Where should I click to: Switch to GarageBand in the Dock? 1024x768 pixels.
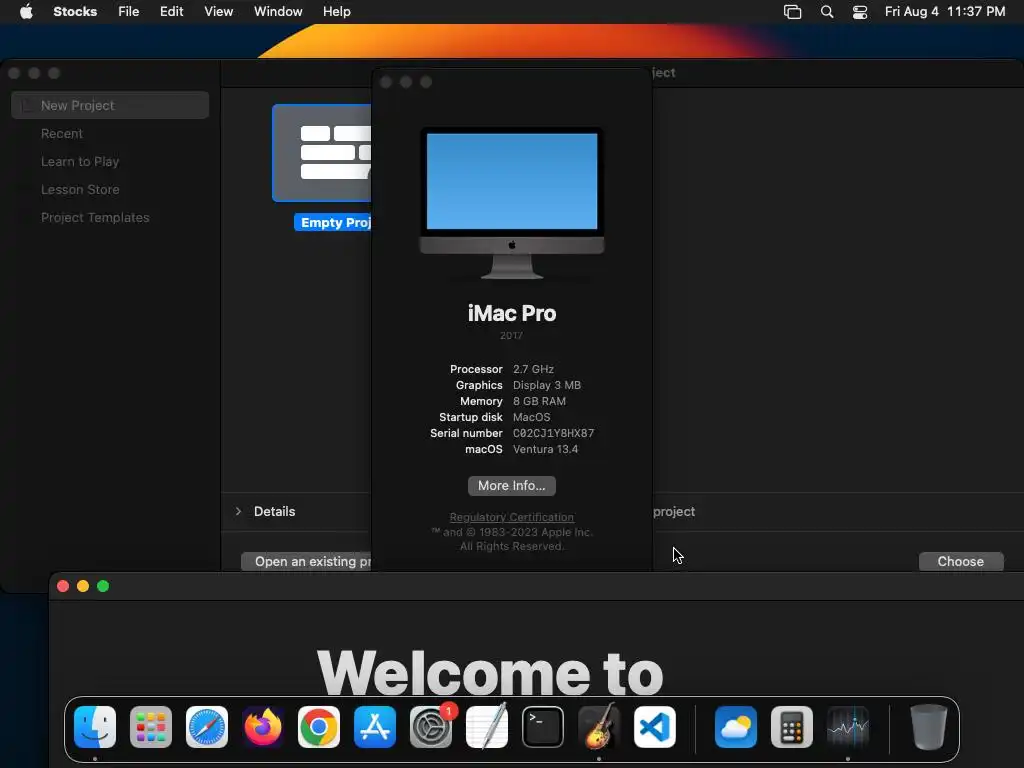point(599,727)
